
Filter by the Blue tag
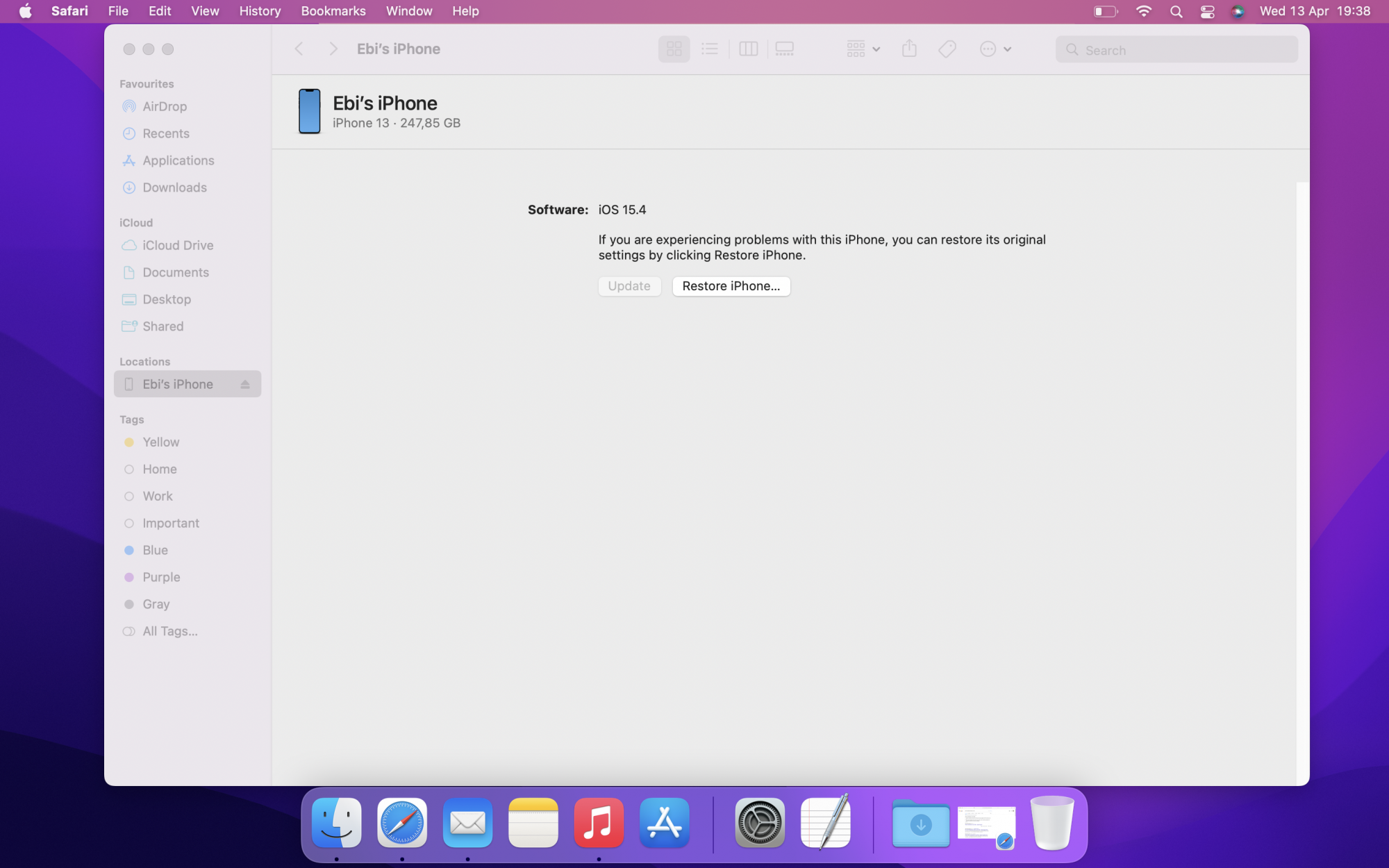[187, 550]
